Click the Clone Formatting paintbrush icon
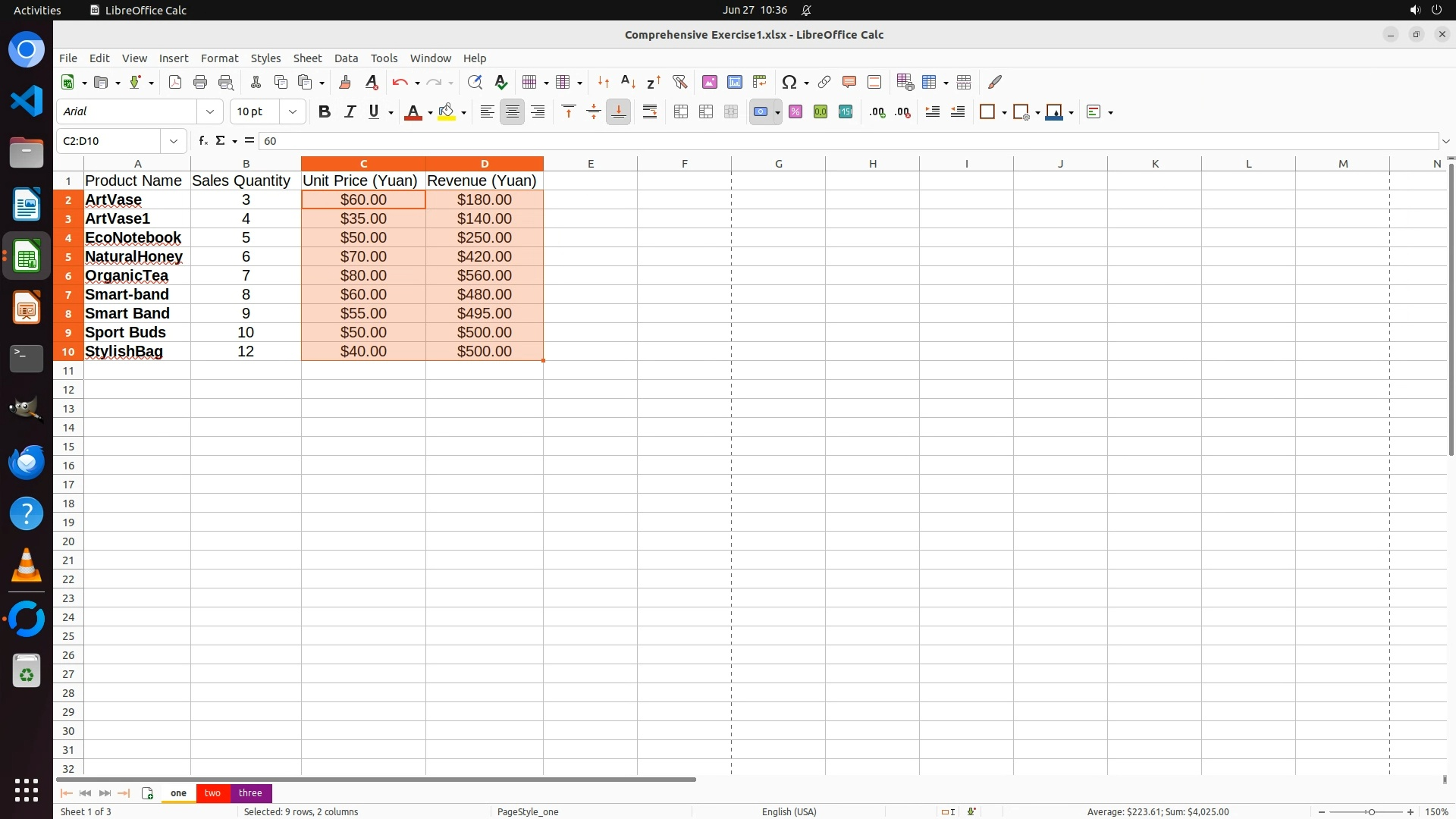The image size is (1456, 819). 345,82
